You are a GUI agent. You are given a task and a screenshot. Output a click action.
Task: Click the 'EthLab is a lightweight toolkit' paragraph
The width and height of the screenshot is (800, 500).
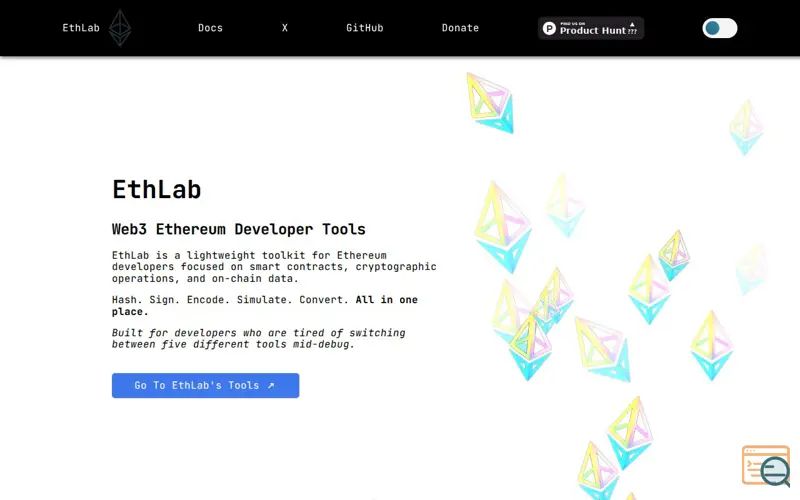[274, 267]
